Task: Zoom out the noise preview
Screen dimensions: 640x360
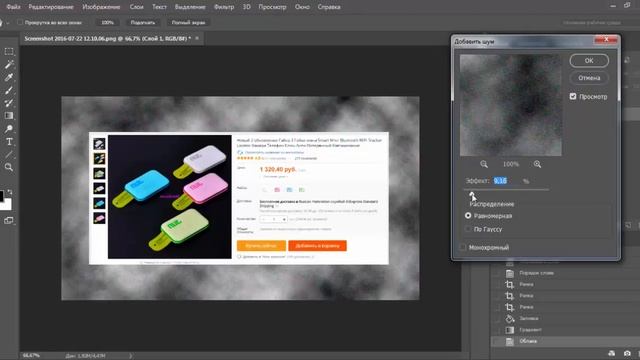Action: [484, 164]
